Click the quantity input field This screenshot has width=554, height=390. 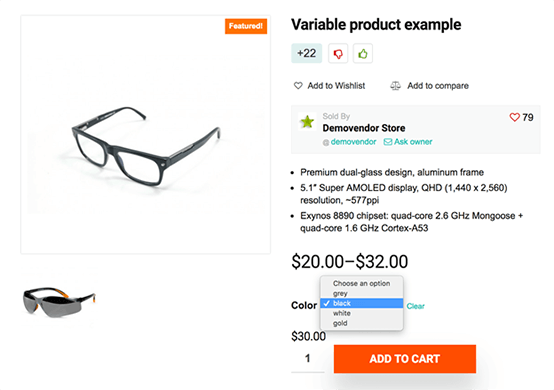(308, 359)
